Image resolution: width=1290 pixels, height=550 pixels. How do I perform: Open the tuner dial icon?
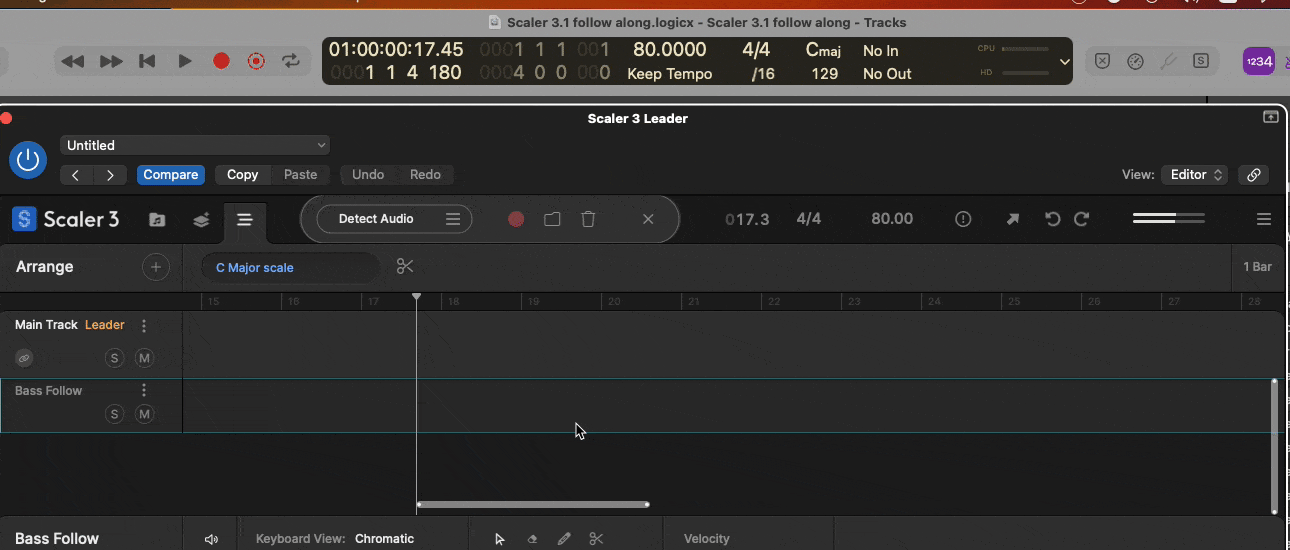click(1135, 61)
